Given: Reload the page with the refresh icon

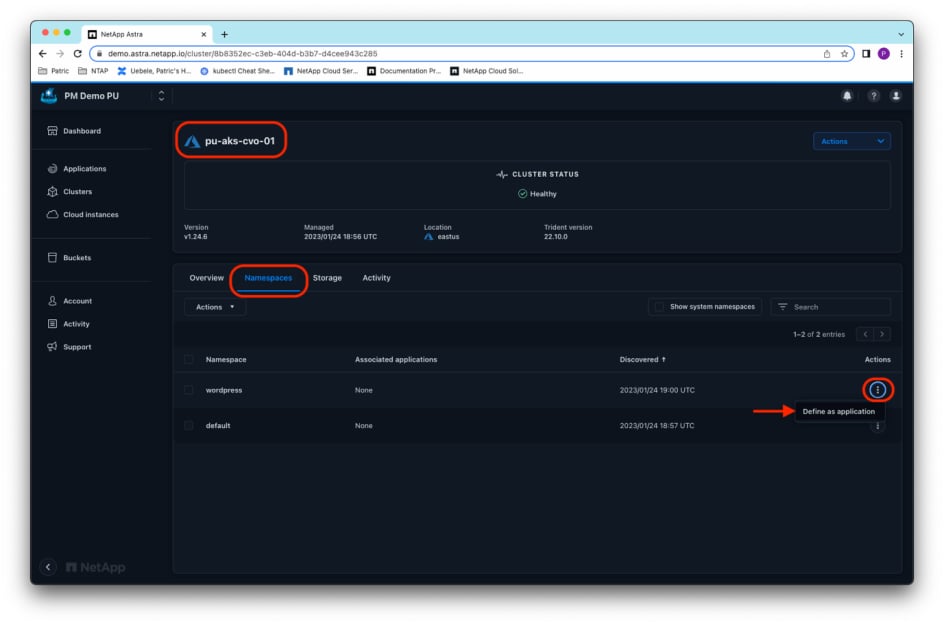Looking at the screenshot, I should pyautogui.click(x=78, y=54).
